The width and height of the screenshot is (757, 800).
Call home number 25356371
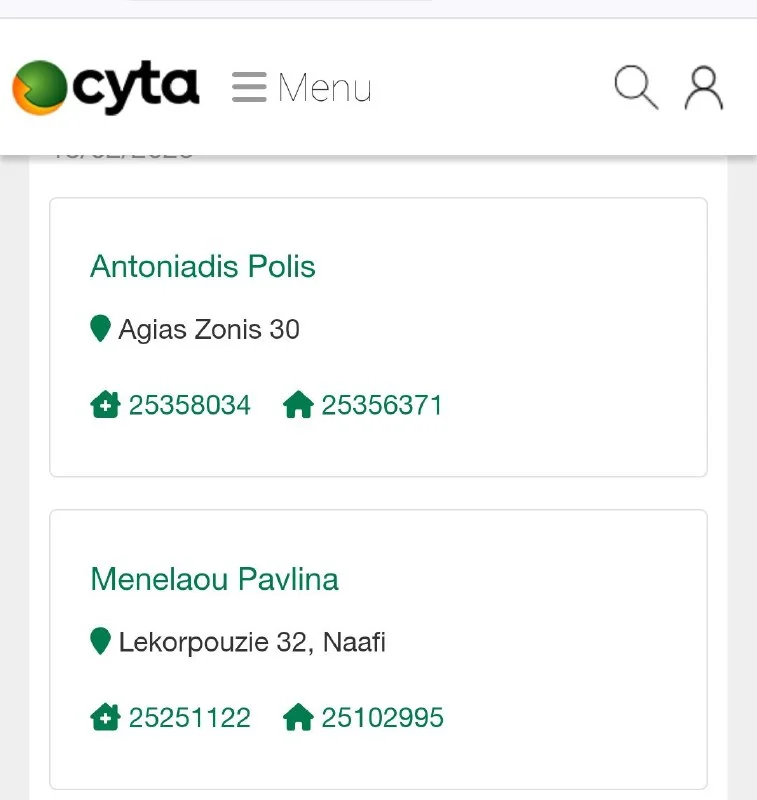[382, 405]
